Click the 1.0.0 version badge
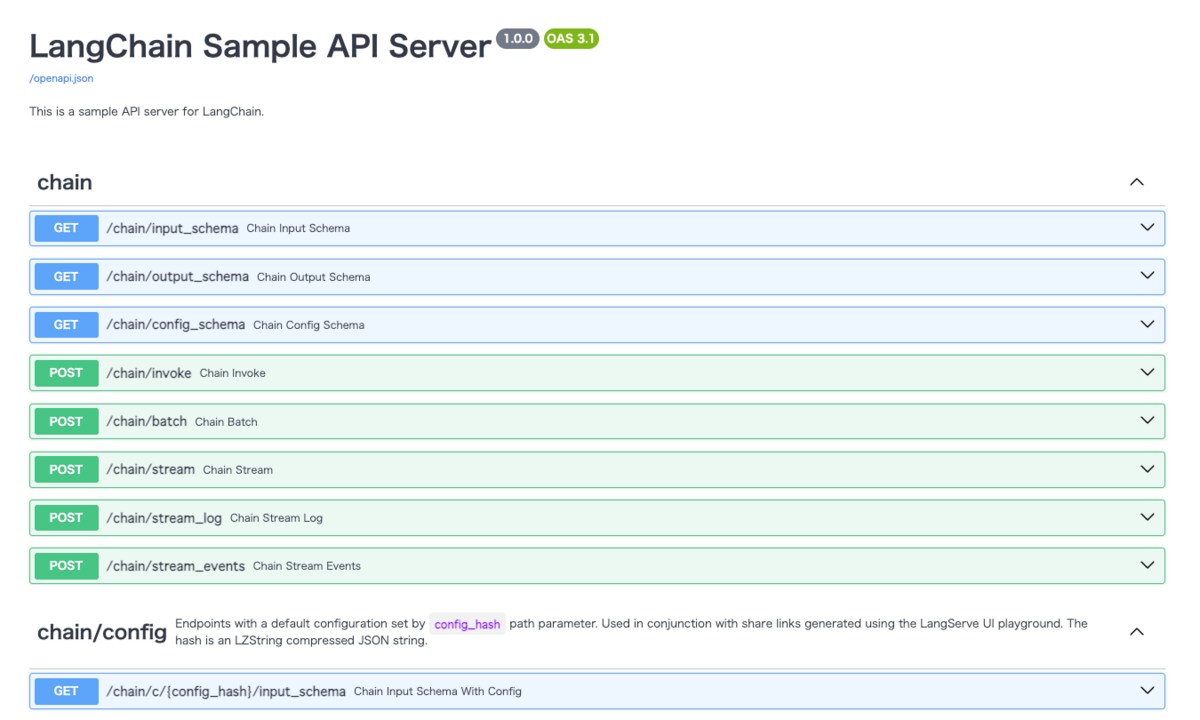This screenshot has width=1200, height=720. 518,39
